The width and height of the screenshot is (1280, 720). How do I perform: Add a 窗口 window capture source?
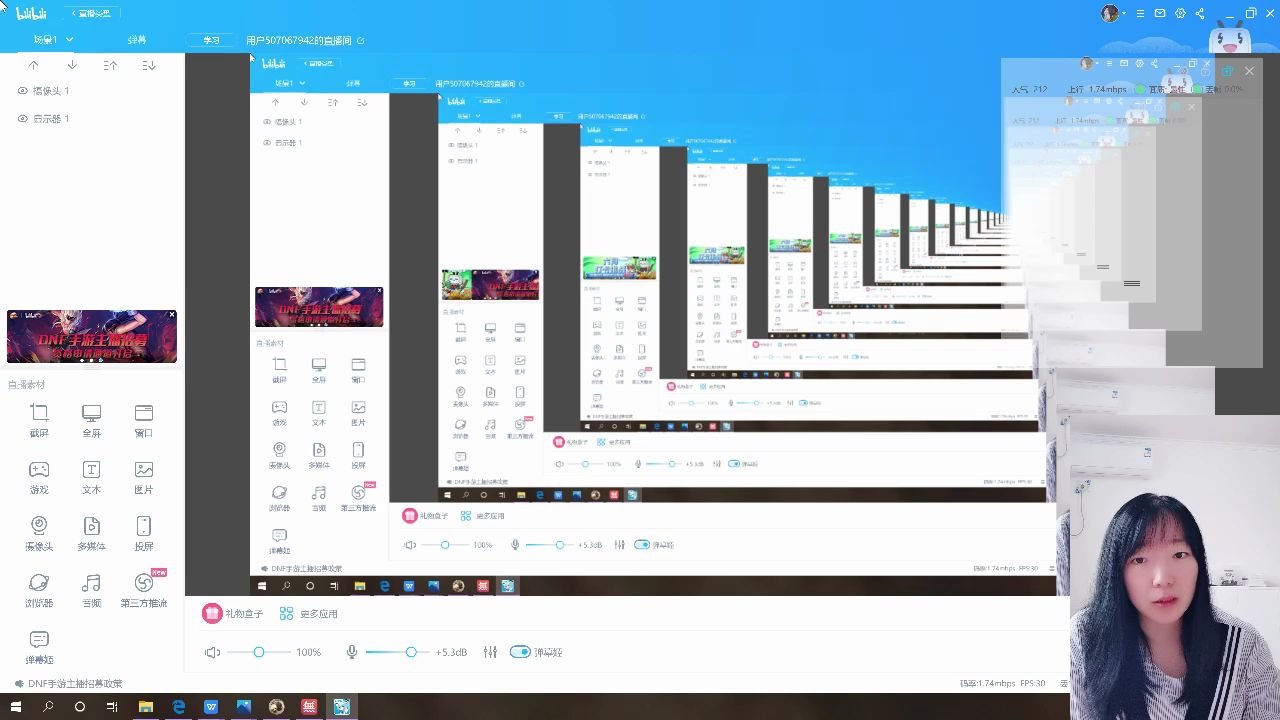point(144,421)
